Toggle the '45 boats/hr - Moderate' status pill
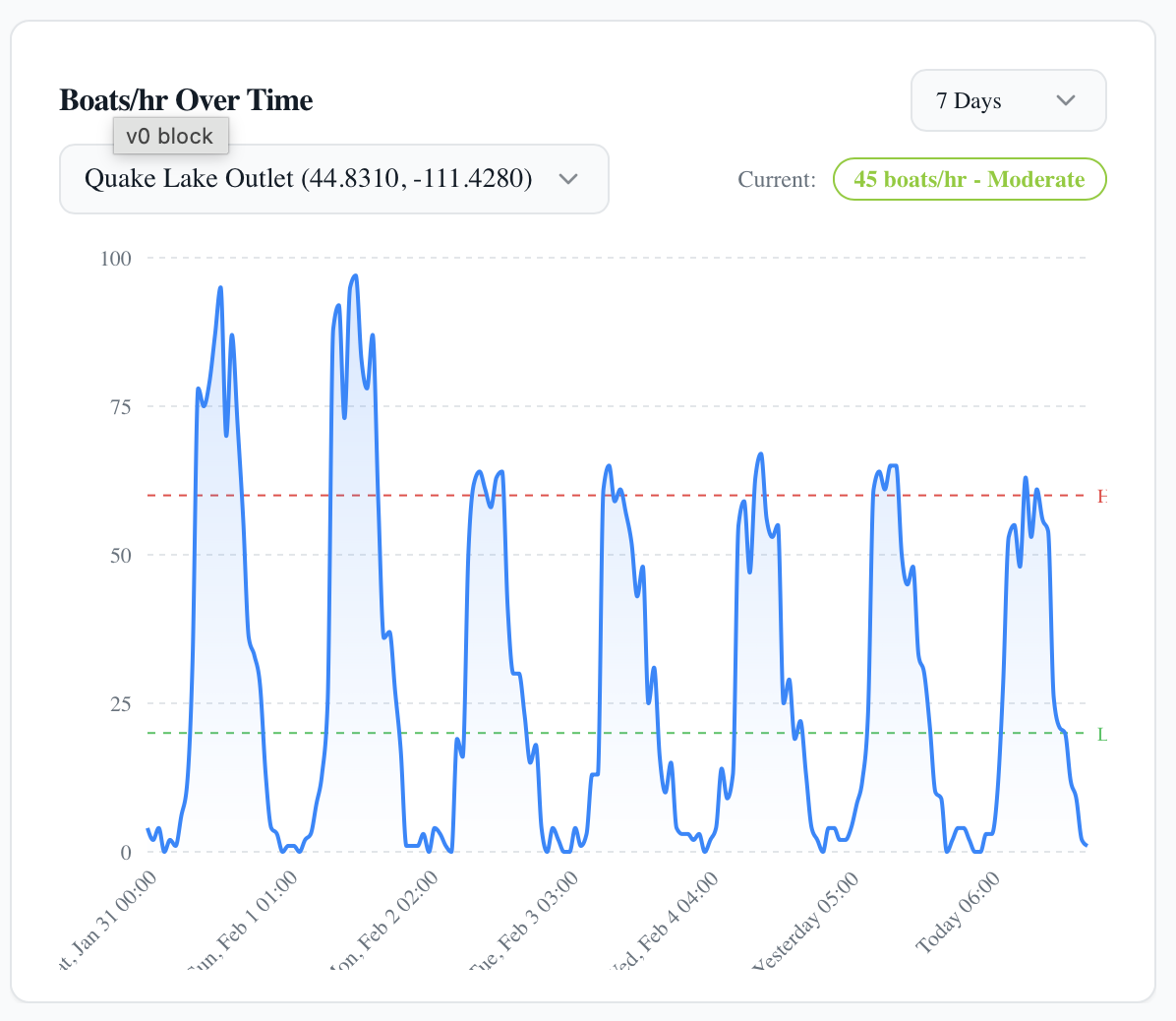1176x1021 pixels. point(969,179)
